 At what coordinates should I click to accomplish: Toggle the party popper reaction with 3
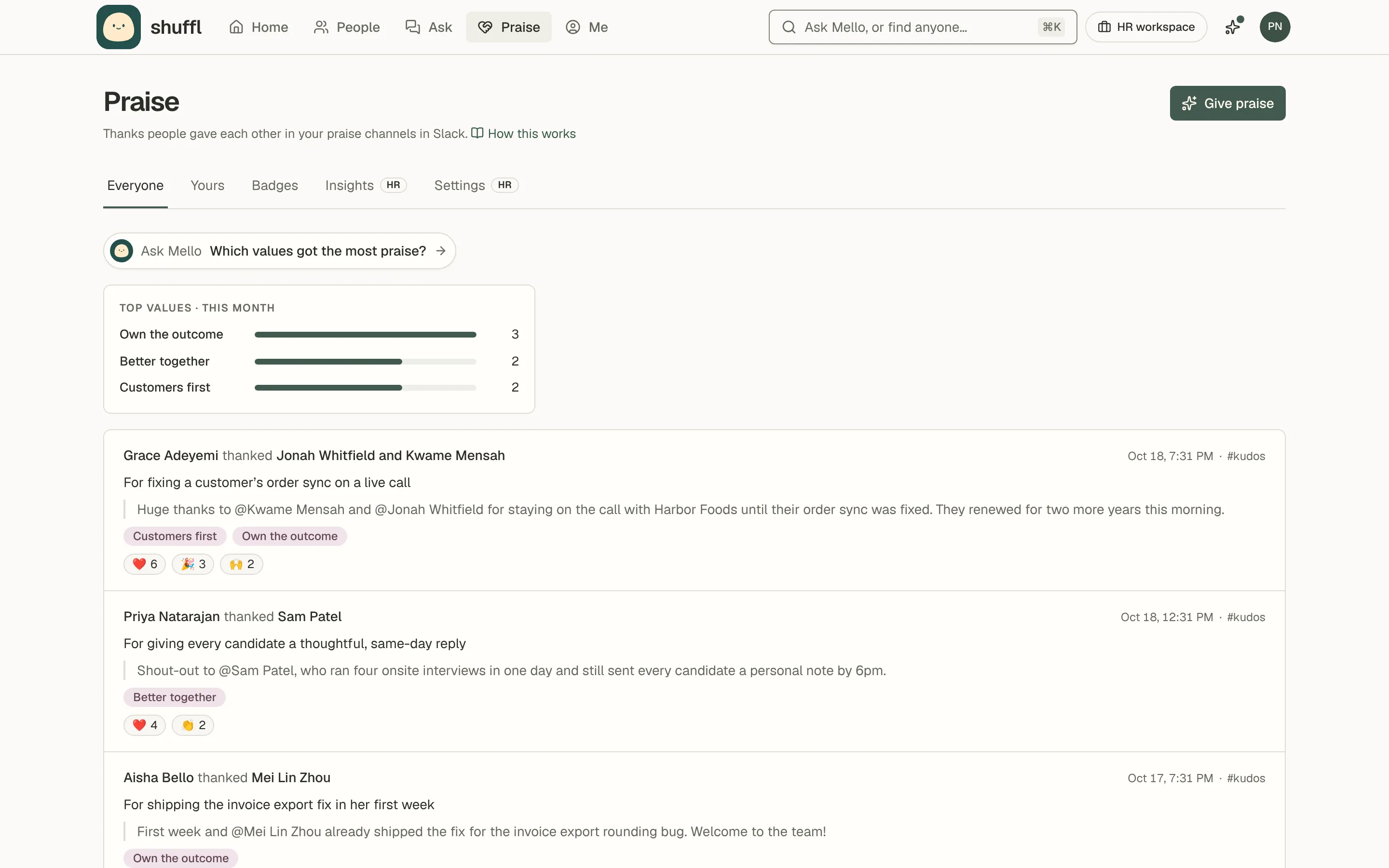pos(193,564)
